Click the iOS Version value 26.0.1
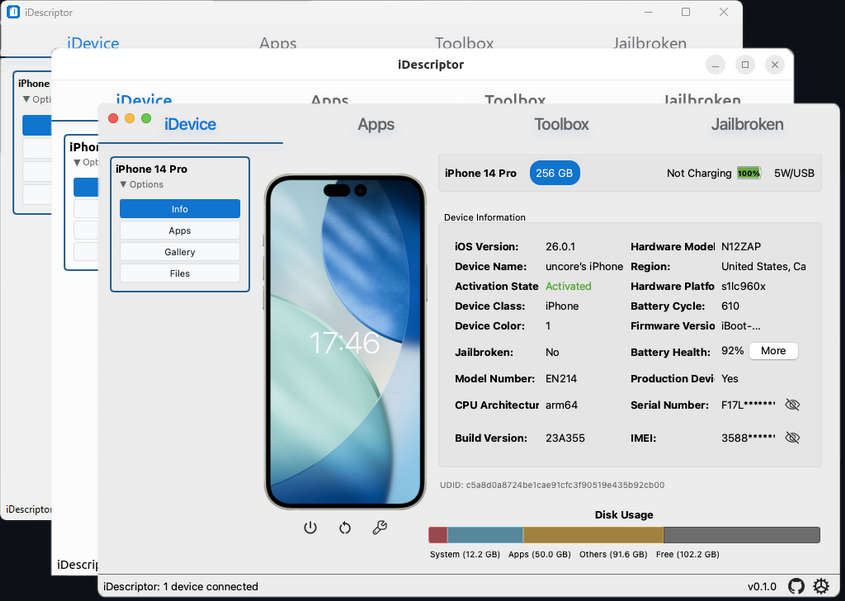The width and height of the screenshot is (845, 601). (x=560, y=246)
